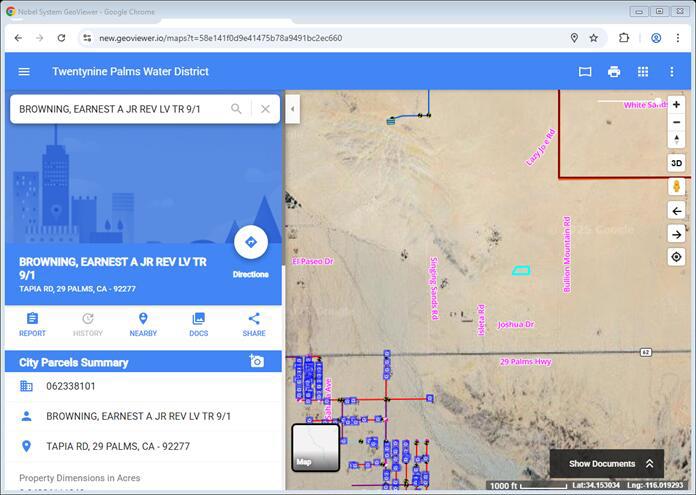Screen dimensions: 696x495
Task: Open the apps grid icon
Action: tap(643, 72)
